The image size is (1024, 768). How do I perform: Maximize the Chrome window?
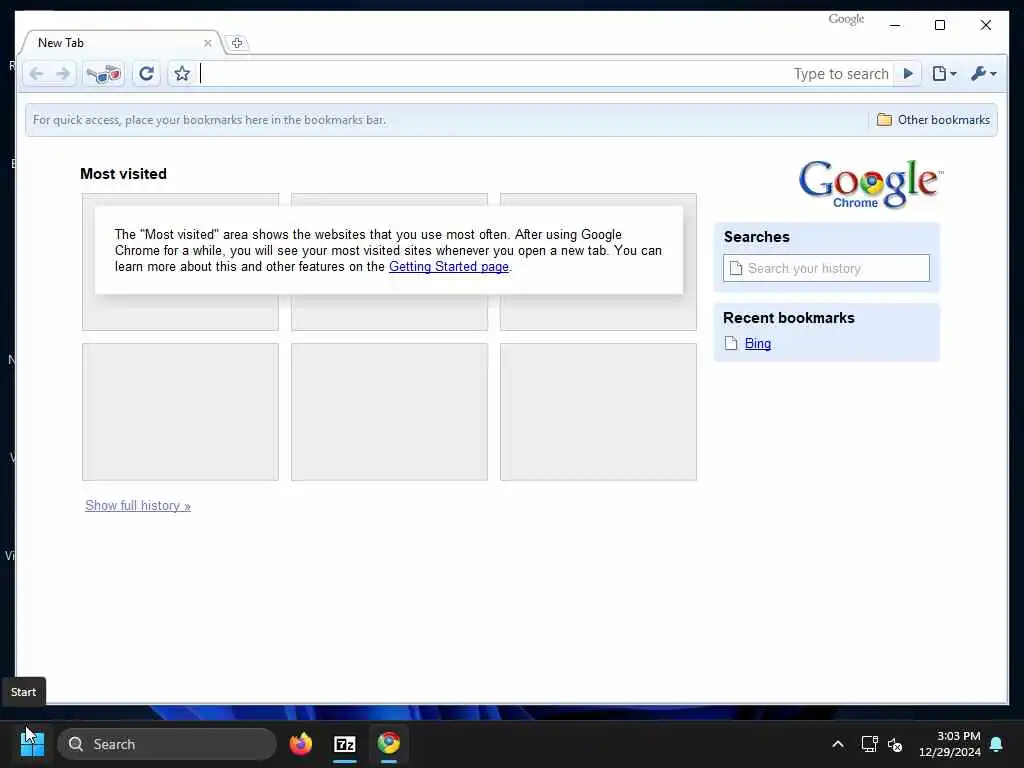[940, 25]
